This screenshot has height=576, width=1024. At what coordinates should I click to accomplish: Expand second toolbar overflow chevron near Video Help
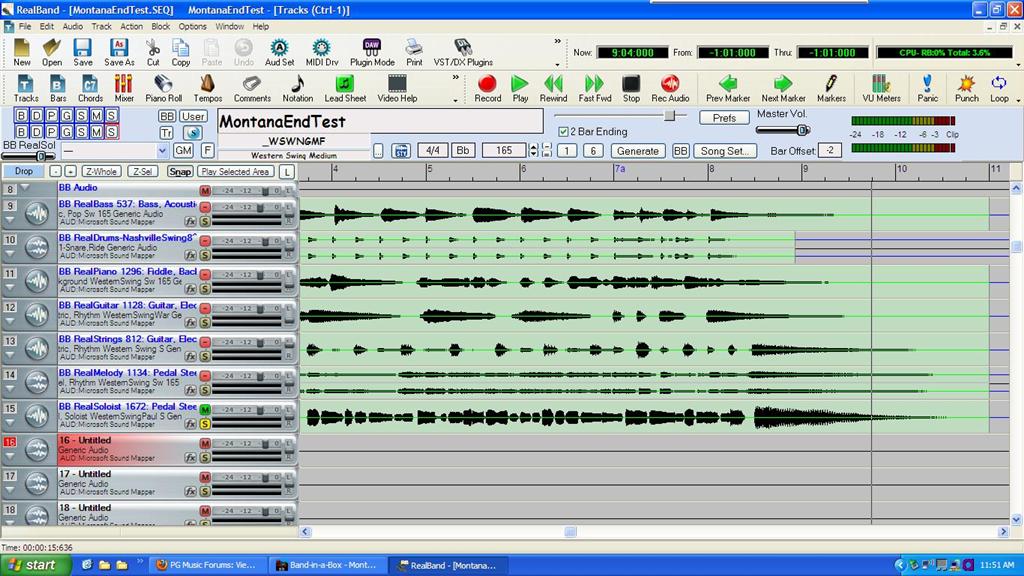455,77
